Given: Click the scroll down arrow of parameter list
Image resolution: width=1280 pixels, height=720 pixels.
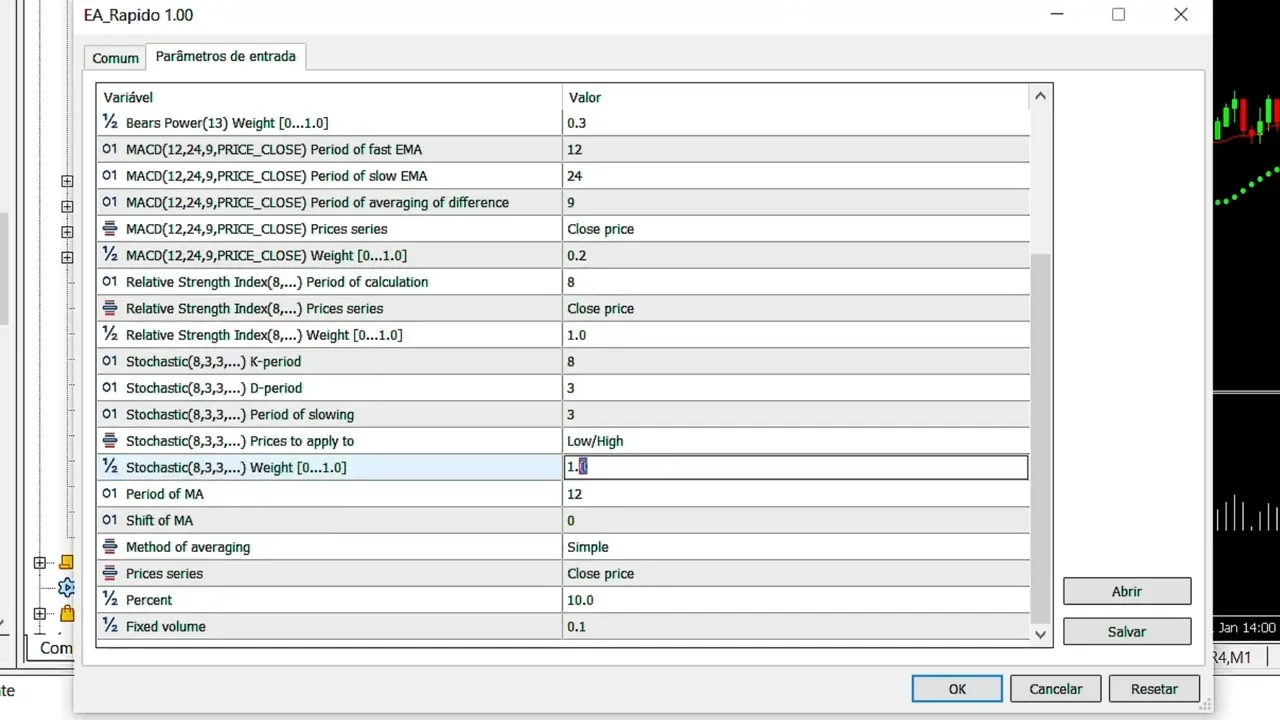Looking at the screenshot, I should point(1040,634).
